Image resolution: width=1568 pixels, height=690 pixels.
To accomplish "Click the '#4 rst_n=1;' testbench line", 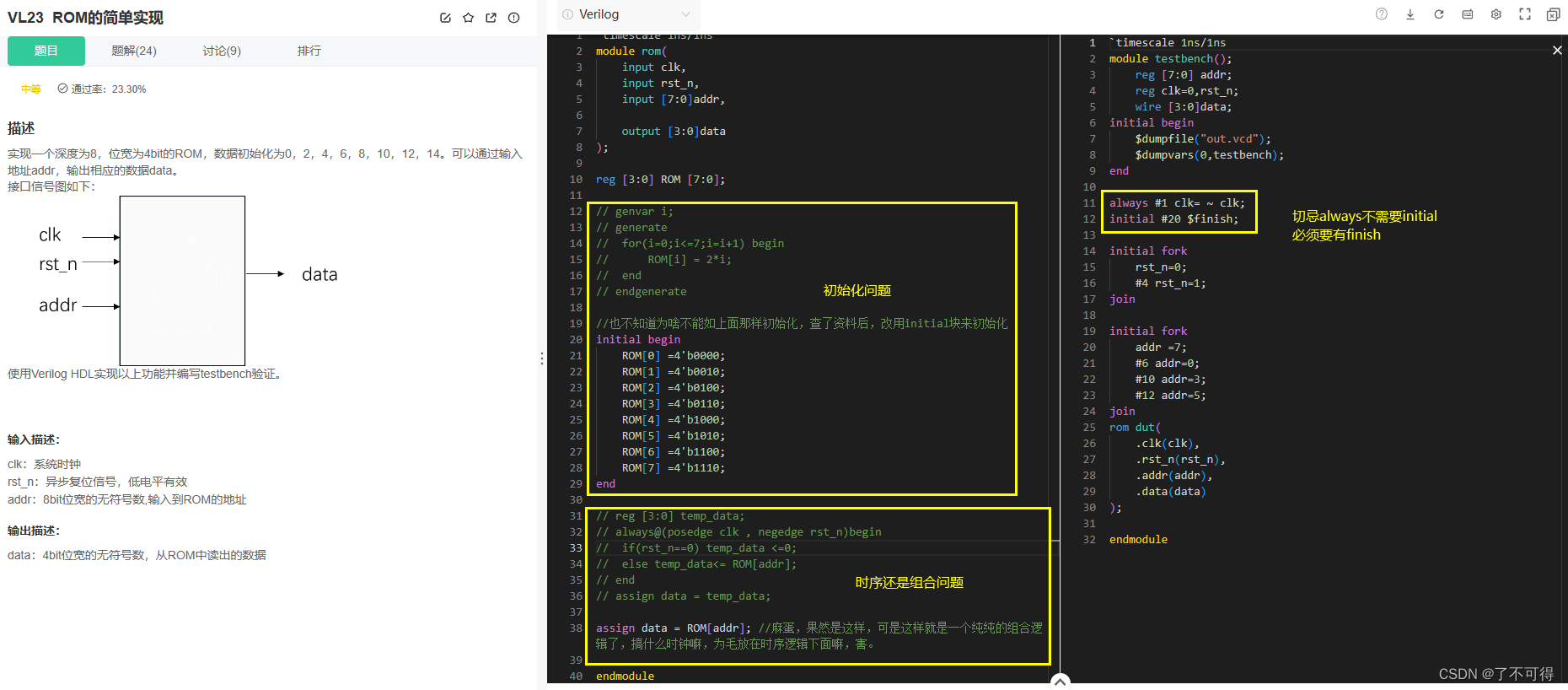I will coord(1170,283).
